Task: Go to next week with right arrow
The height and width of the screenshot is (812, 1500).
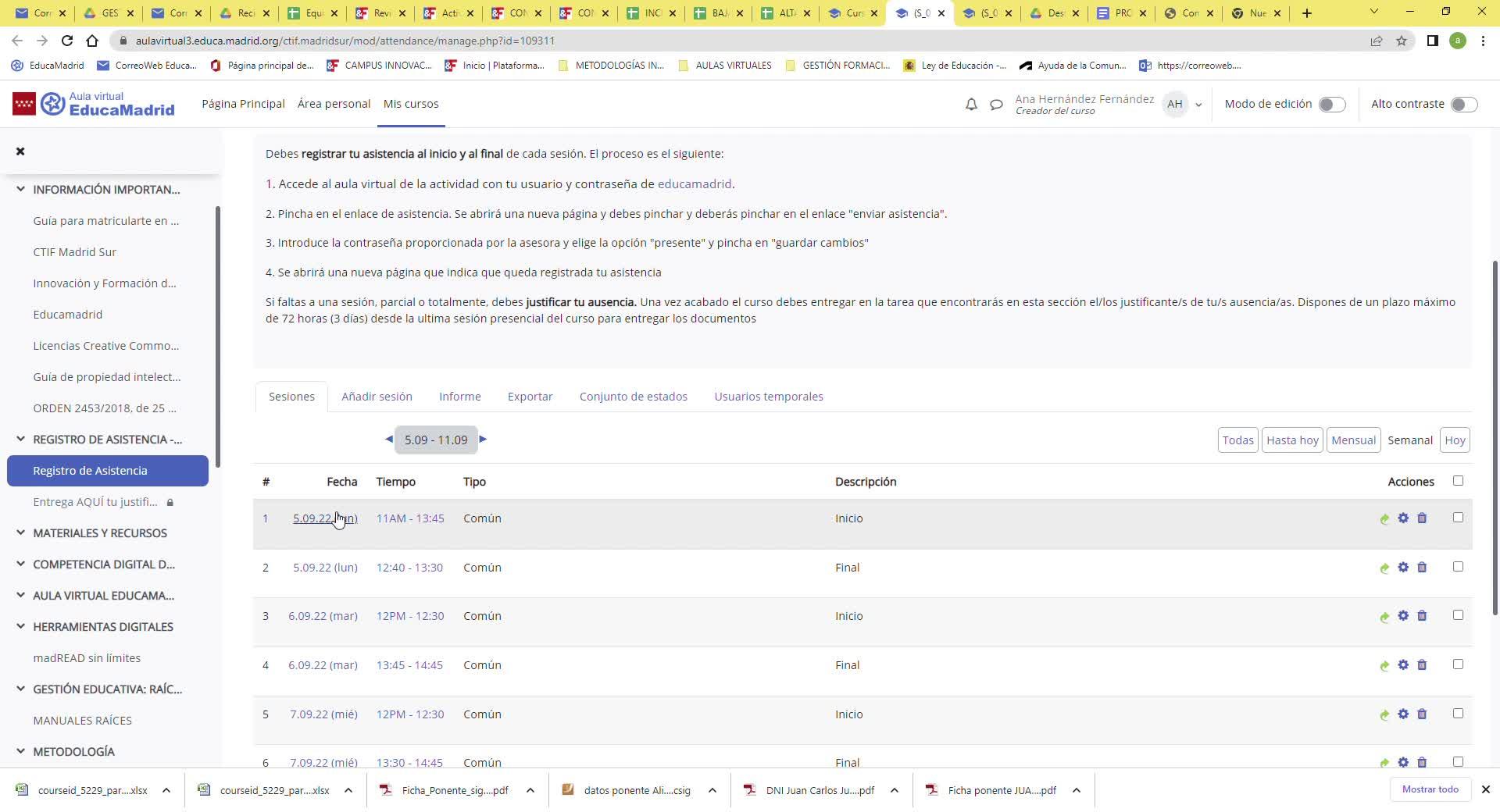Action: (x=483, y=440)
